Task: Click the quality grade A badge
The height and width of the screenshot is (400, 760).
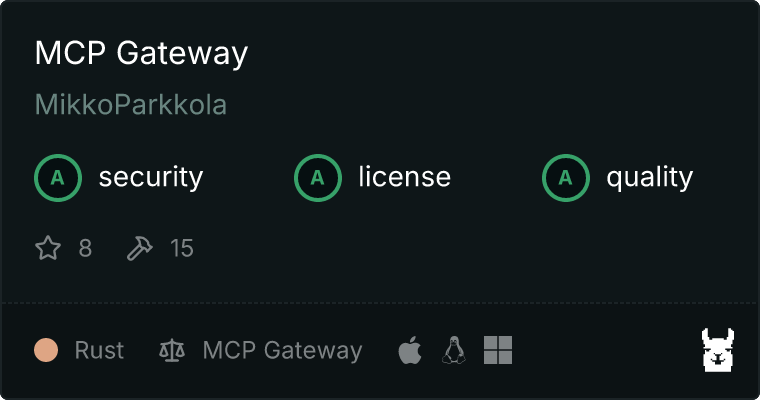Action: 566,178
